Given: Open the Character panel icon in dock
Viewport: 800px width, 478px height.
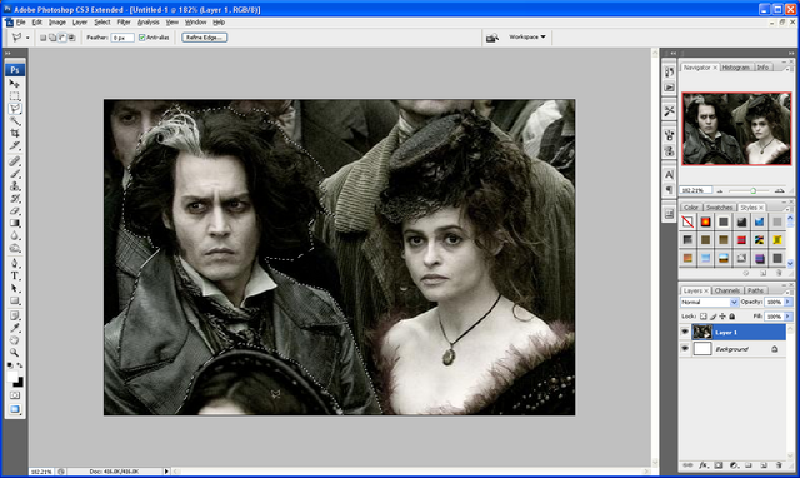Looking at the screenshot, I should [x=669, y=174].
